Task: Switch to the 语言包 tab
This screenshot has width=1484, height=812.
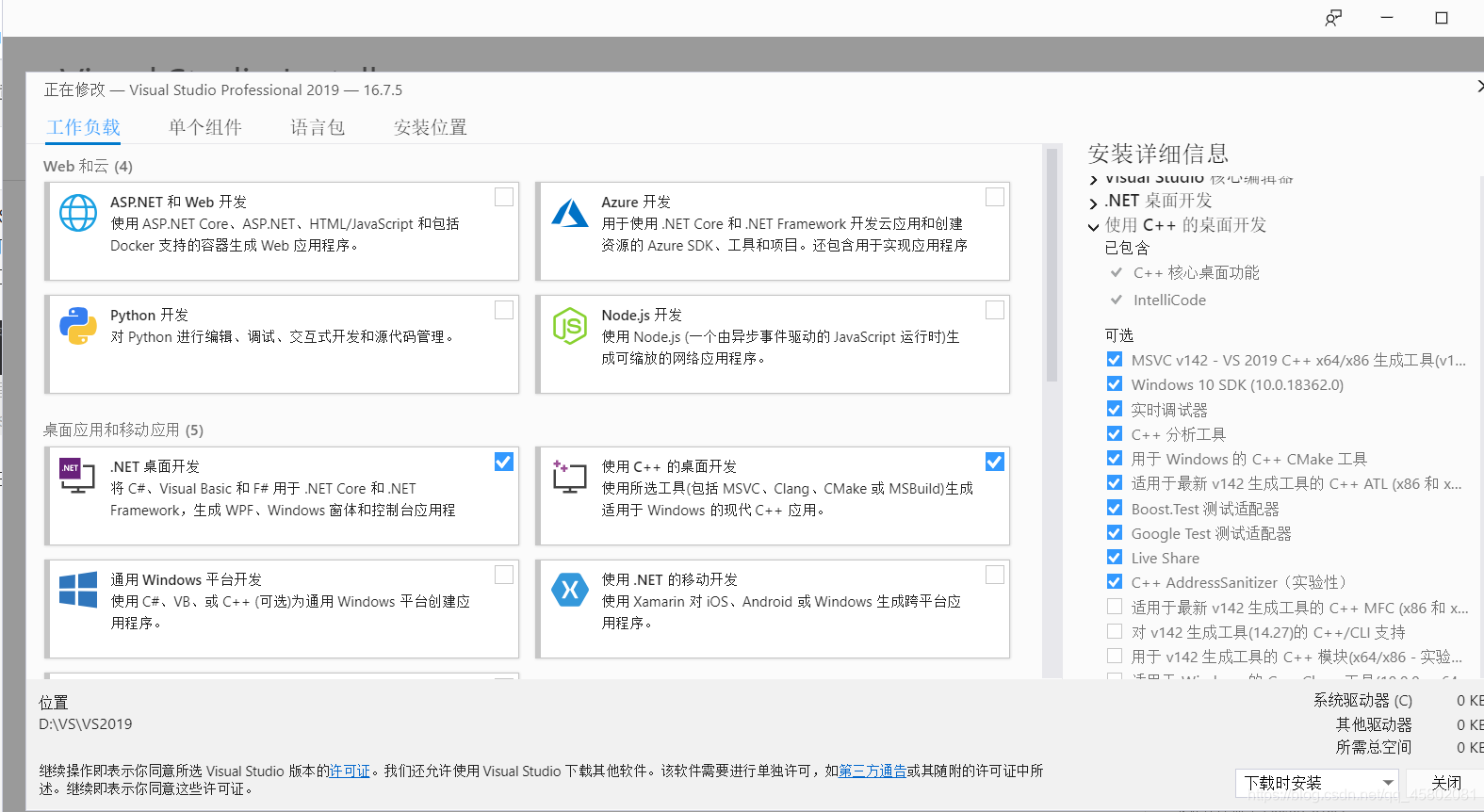Action: click(318, 127)
